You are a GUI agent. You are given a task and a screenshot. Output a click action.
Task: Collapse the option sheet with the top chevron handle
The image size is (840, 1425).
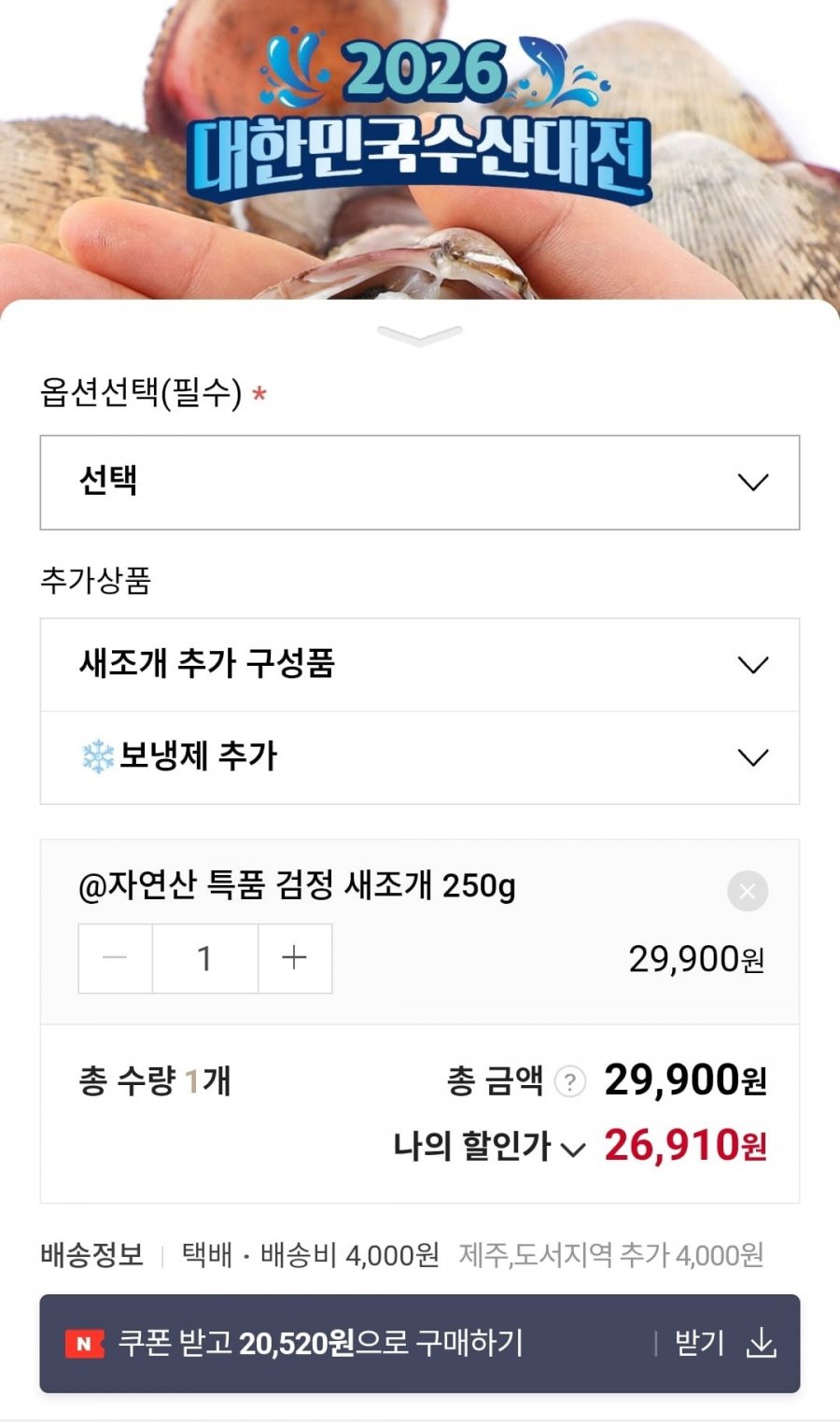coord(419,334)
